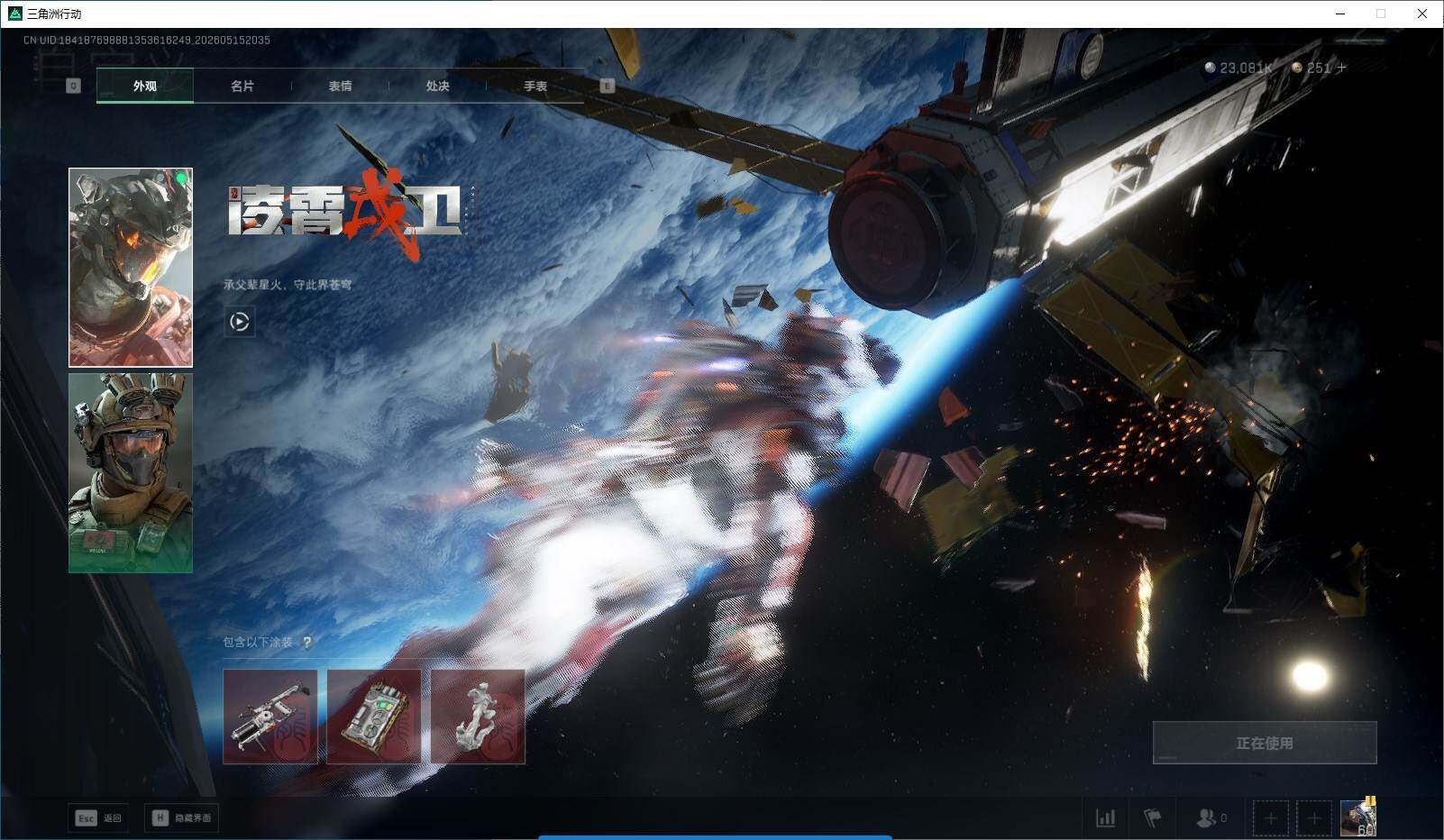Open the flag icon in bottom bar

1152,818
